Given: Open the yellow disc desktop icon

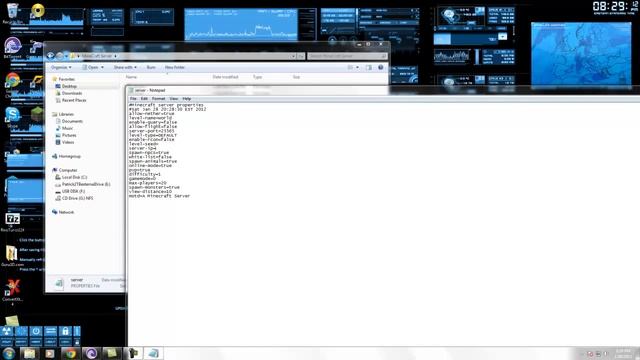Looking at the screenshot, I should (38, 10).
